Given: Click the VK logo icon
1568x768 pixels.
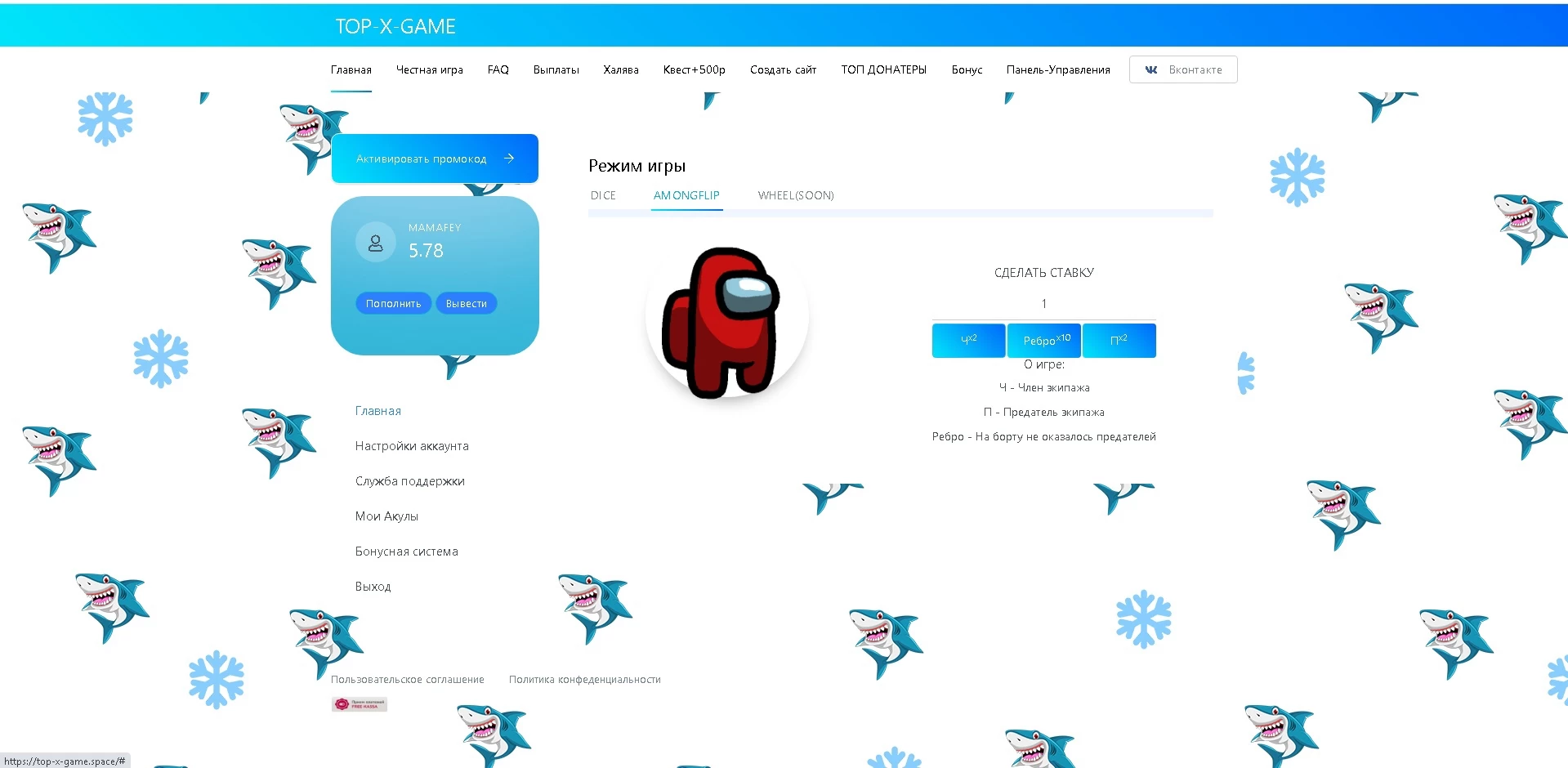Looking at the screenshot, I should (x=1151, y=69).
